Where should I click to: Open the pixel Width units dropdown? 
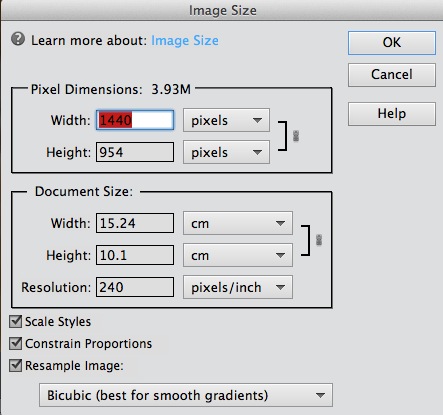[x=226, y=120]
